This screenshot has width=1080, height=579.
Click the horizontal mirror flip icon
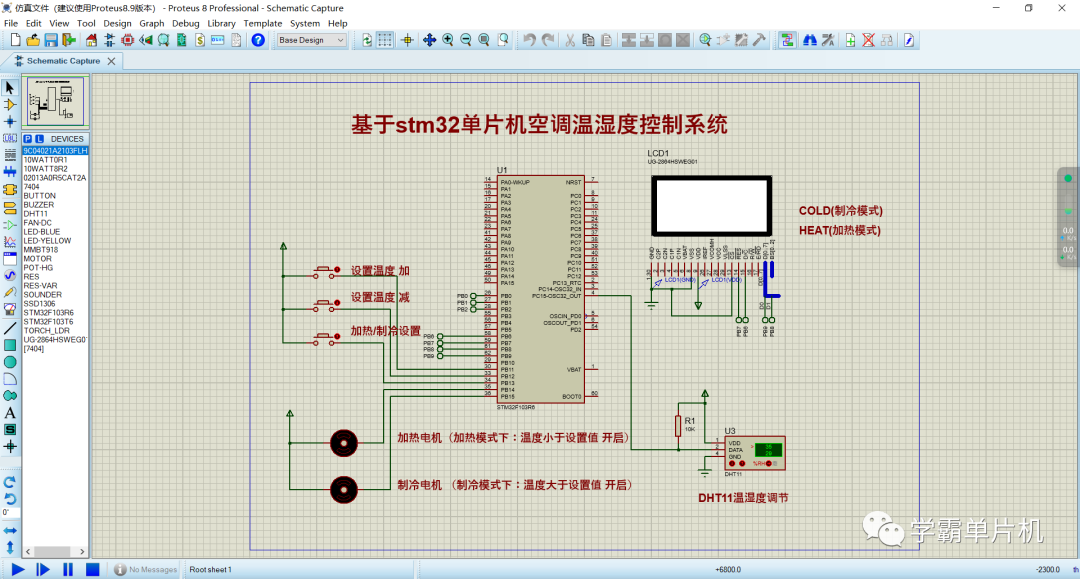[10, 531]
